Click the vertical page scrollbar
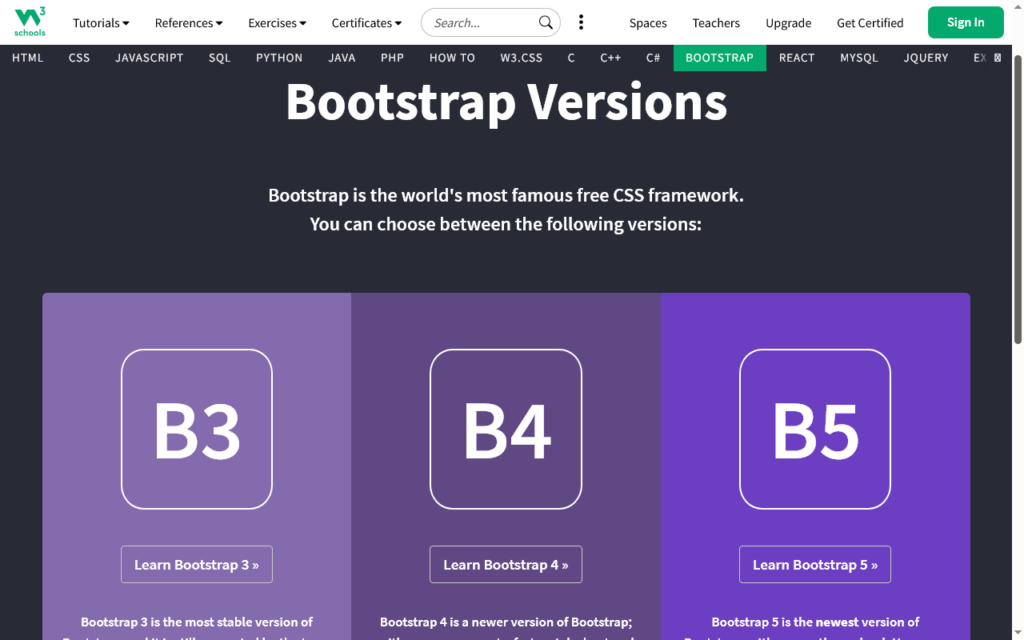This screenshot has width=1024, height=640. click(x=1018, y=200)
